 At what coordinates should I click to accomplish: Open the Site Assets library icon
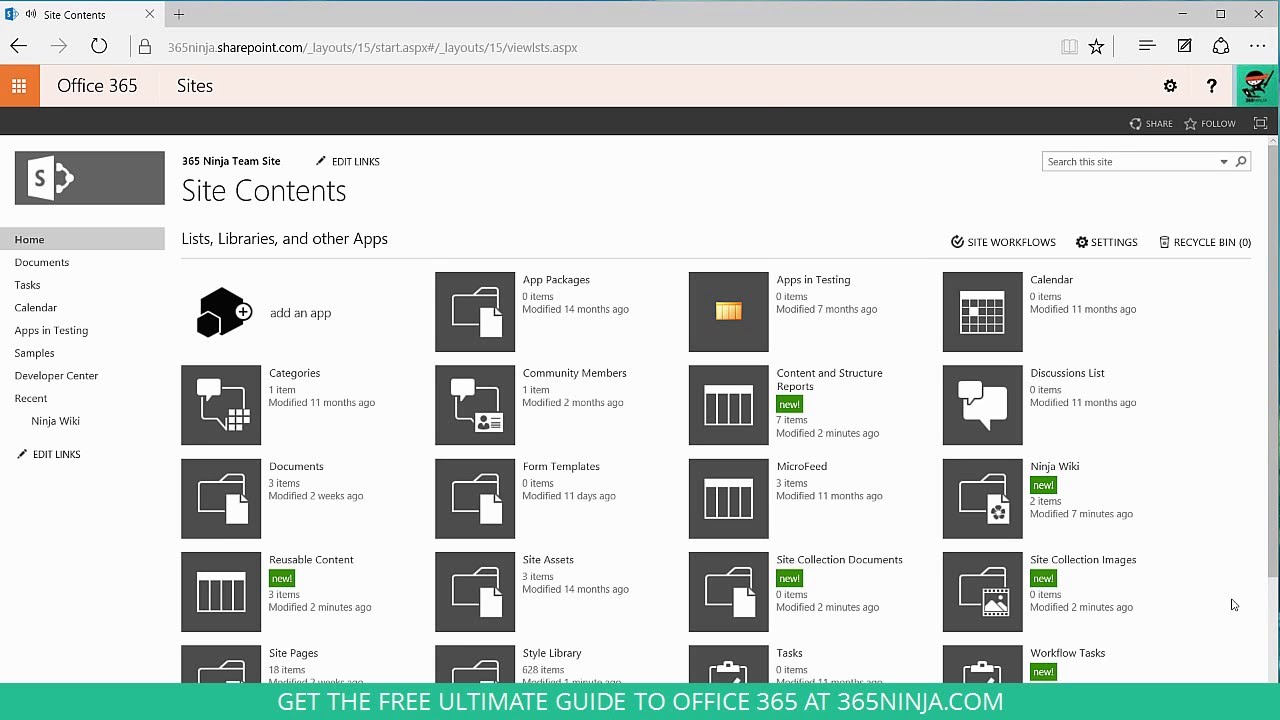click(475, 592)
